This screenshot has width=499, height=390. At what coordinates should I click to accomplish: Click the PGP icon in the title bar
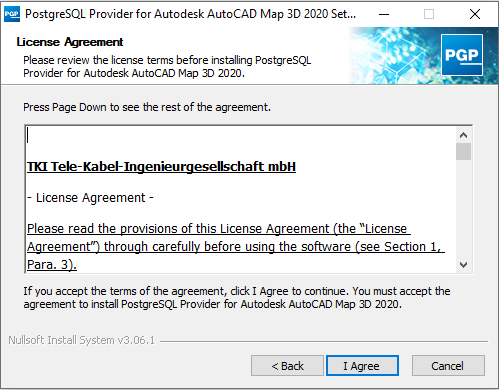[x=12, y=14]
